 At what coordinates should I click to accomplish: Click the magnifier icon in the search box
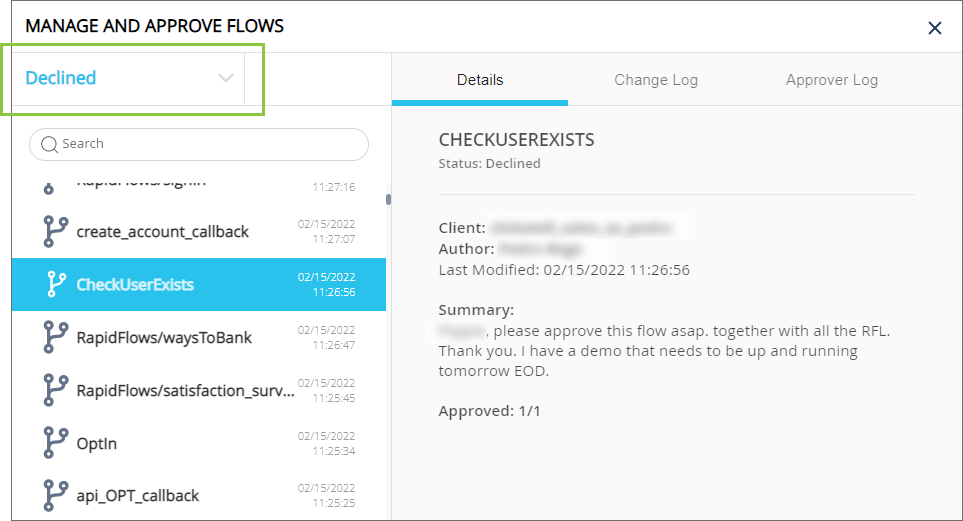(49, 144)
